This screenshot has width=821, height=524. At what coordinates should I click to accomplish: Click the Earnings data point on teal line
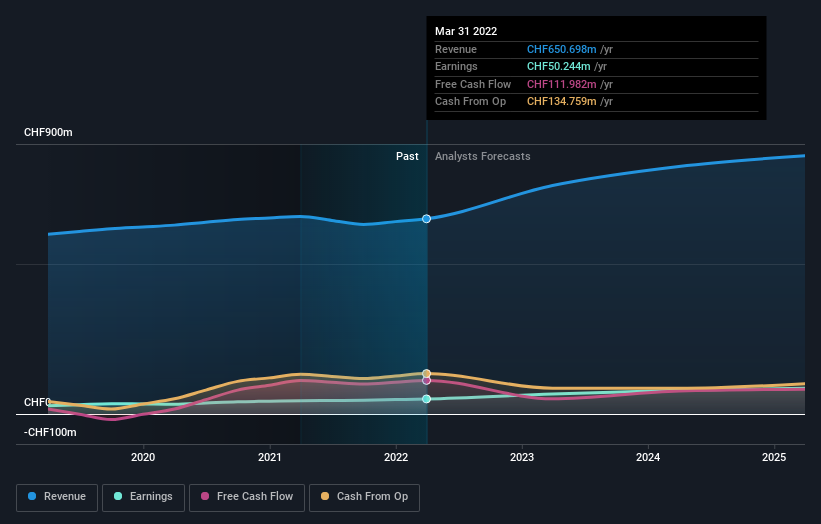click(426, 399)
